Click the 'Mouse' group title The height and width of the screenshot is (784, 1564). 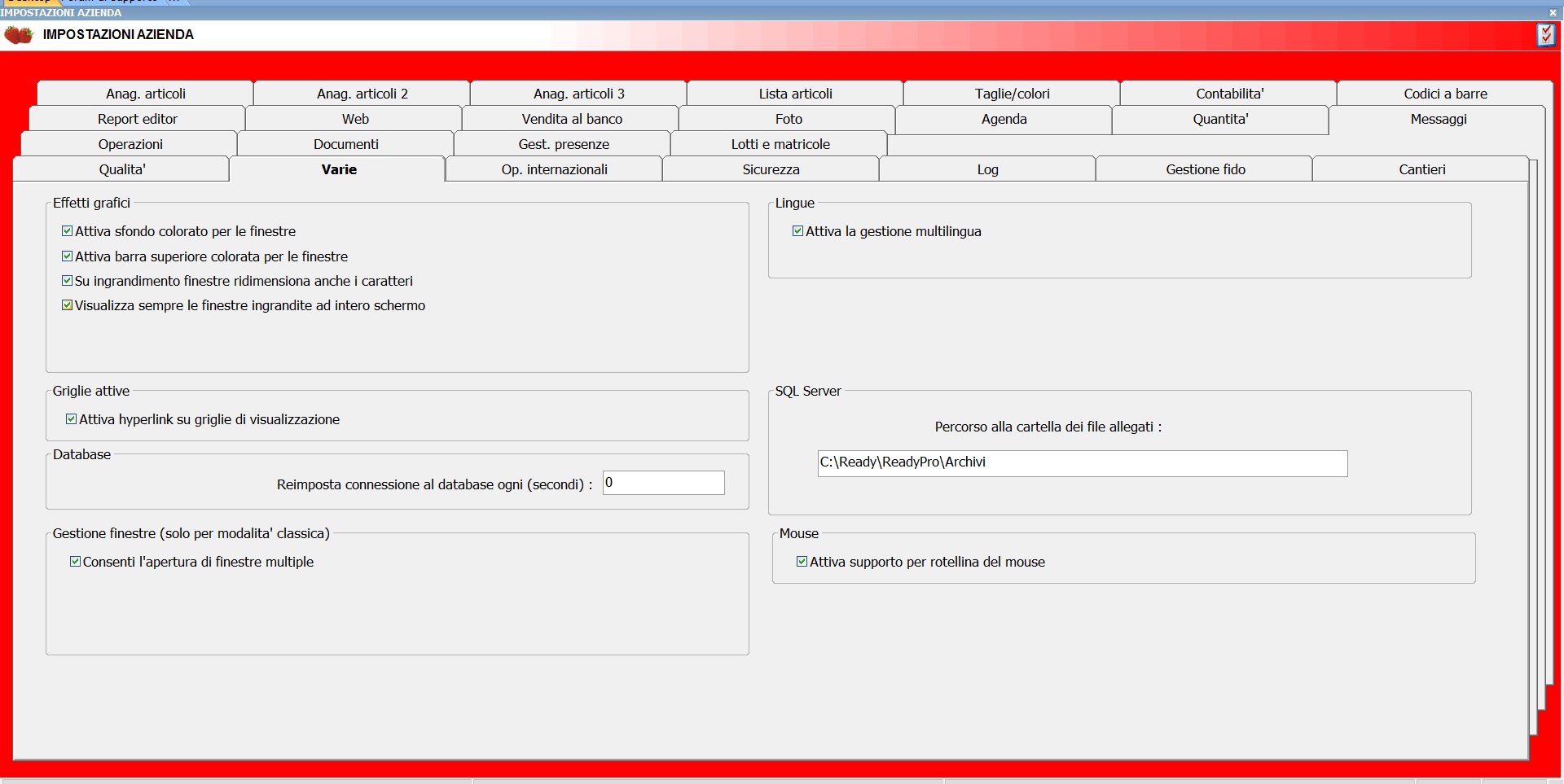tap(799, 533)
